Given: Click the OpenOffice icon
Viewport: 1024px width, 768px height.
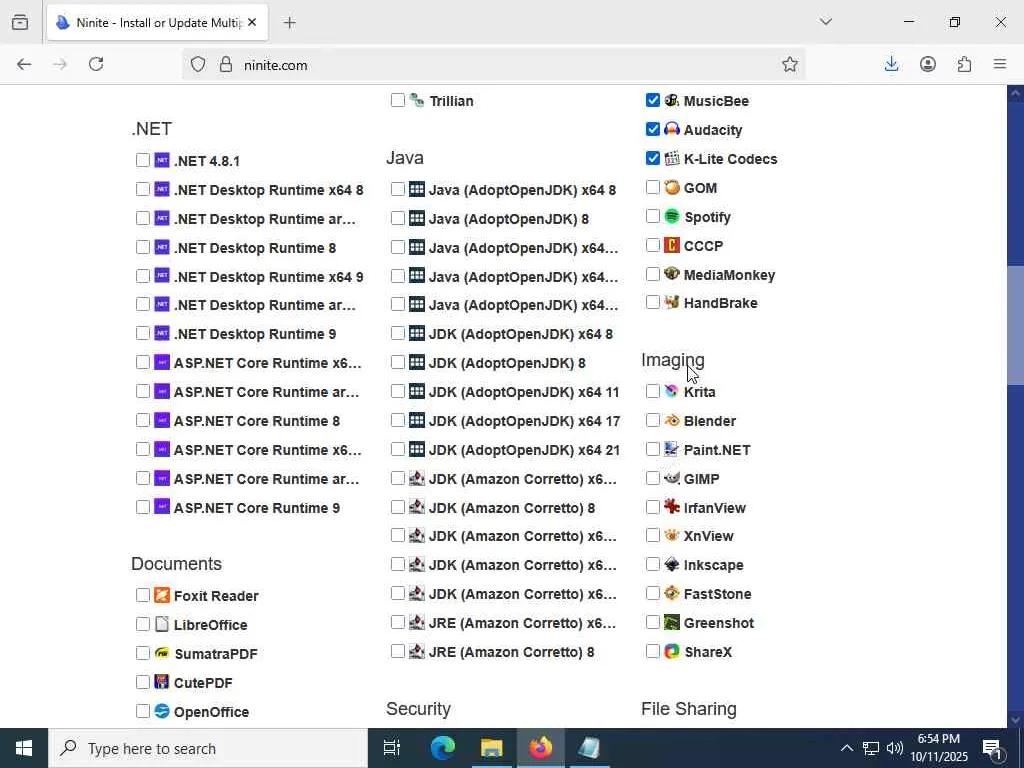Looking at the screenshot, I should pos(162,711).
